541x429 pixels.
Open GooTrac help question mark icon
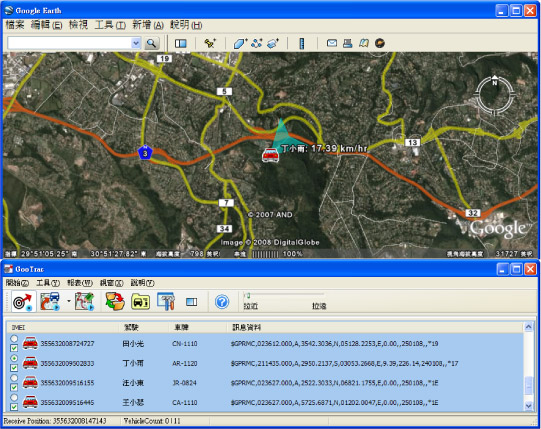[x=222, y=302]
